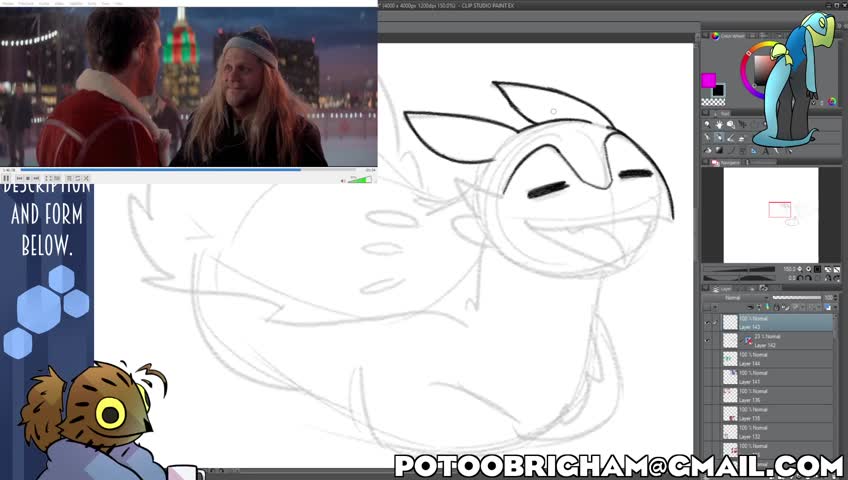848x480 pixels.
Task: Select the magenta foreground color swatch
Action: pyautogui.click(x=708, y=81)
